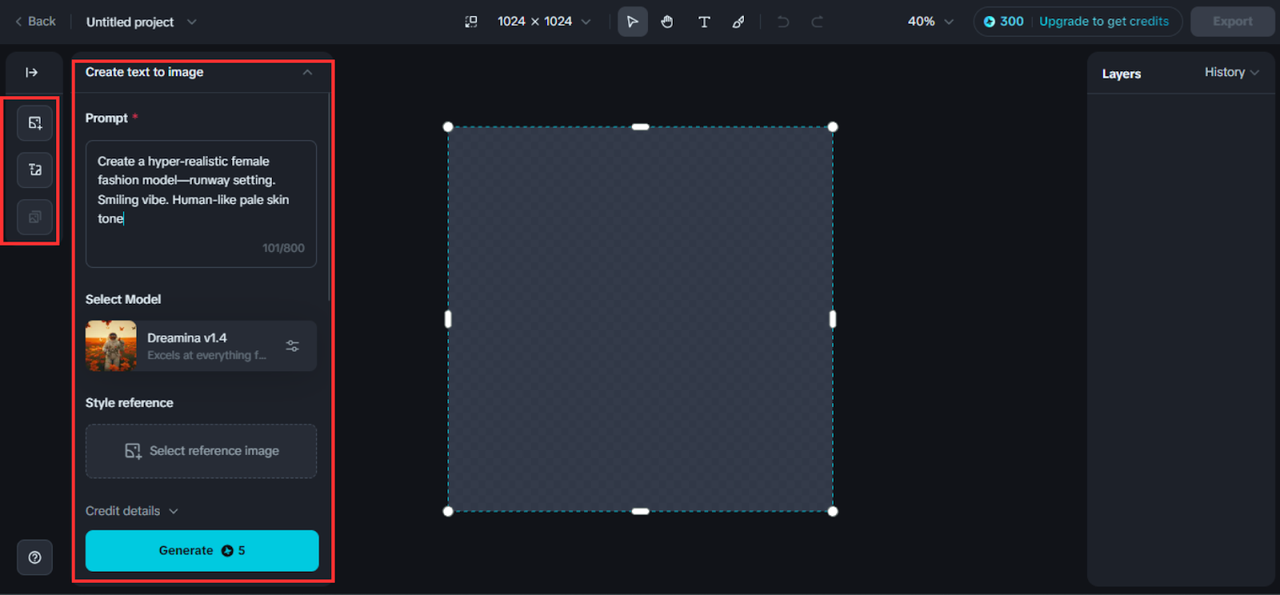Screen dimensions: 1280x595
Task: Click the Layers panel title
Action: pyautogui.click(x=1121, y=73)
